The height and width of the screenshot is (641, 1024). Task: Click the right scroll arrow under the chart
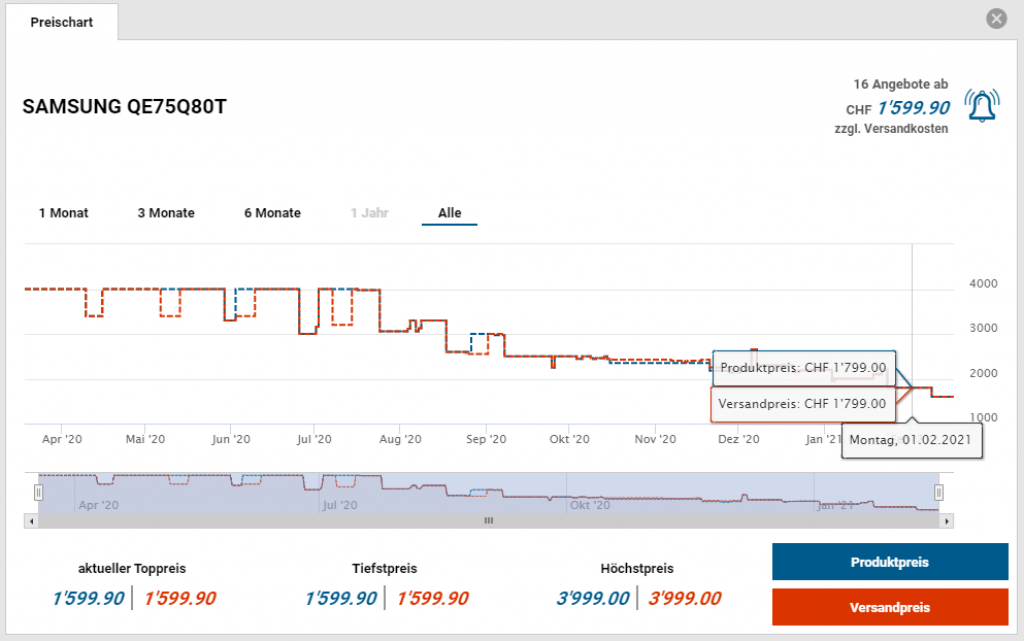pyautogui.click(x=947, y=521)
